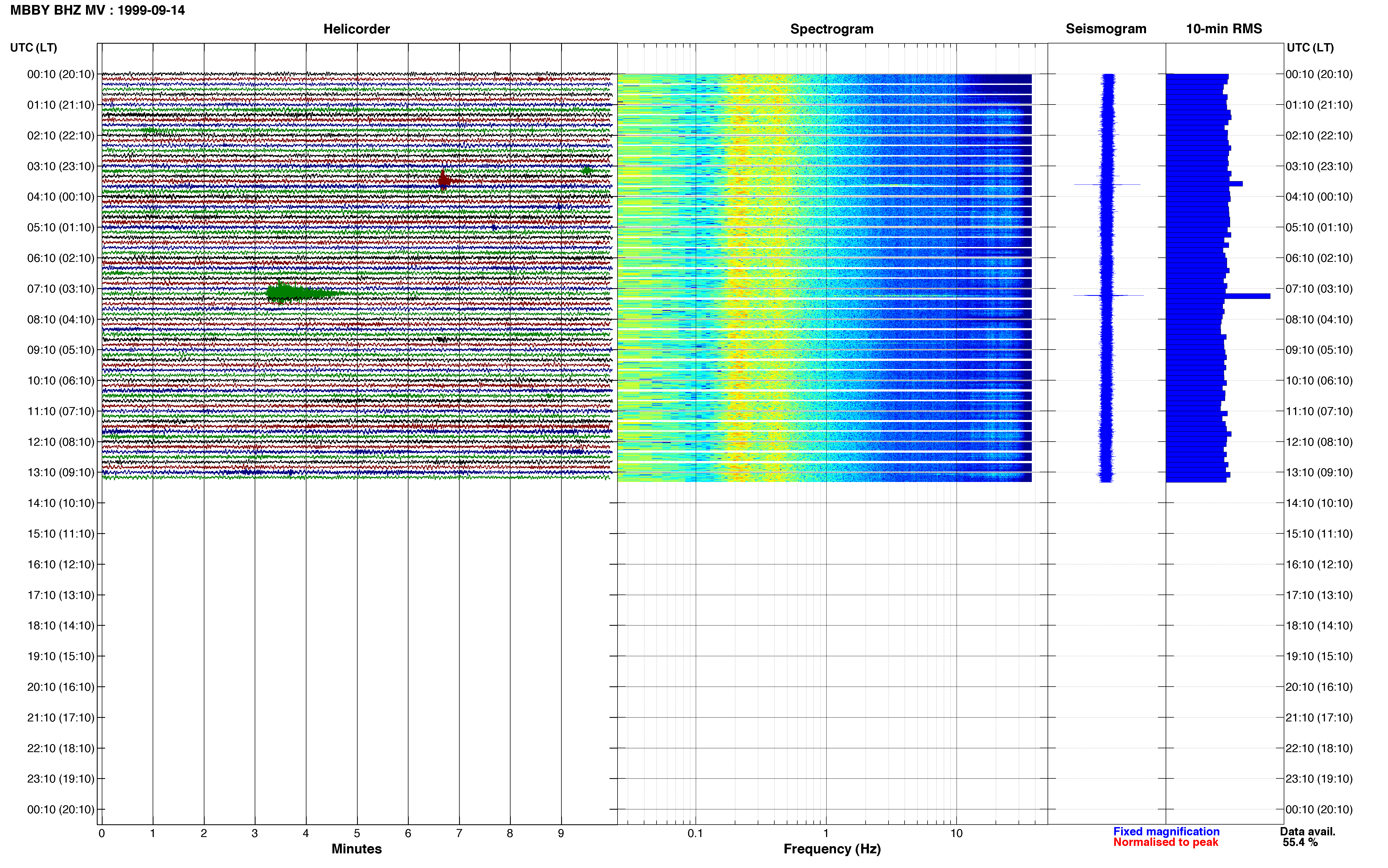Click the 'Fixed magnification' legend text

1166,831
